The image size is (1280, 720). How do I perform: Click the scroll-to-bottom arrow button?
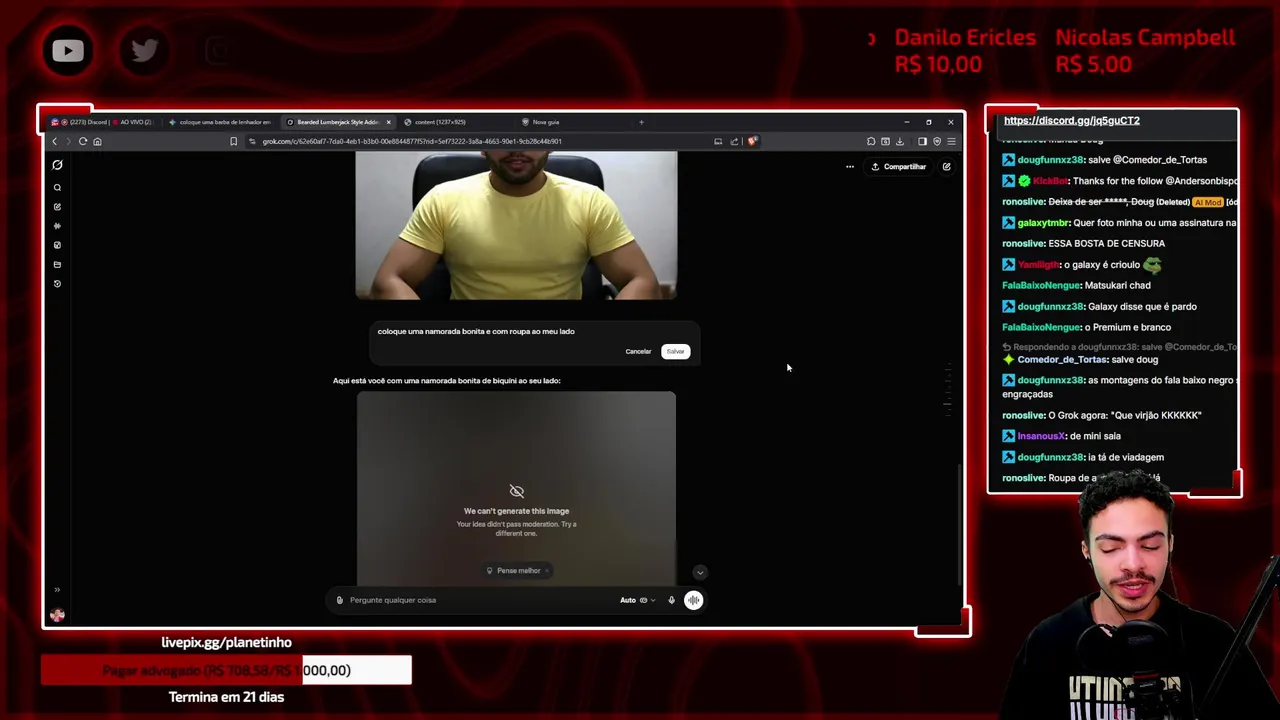[x=700, y=572]
